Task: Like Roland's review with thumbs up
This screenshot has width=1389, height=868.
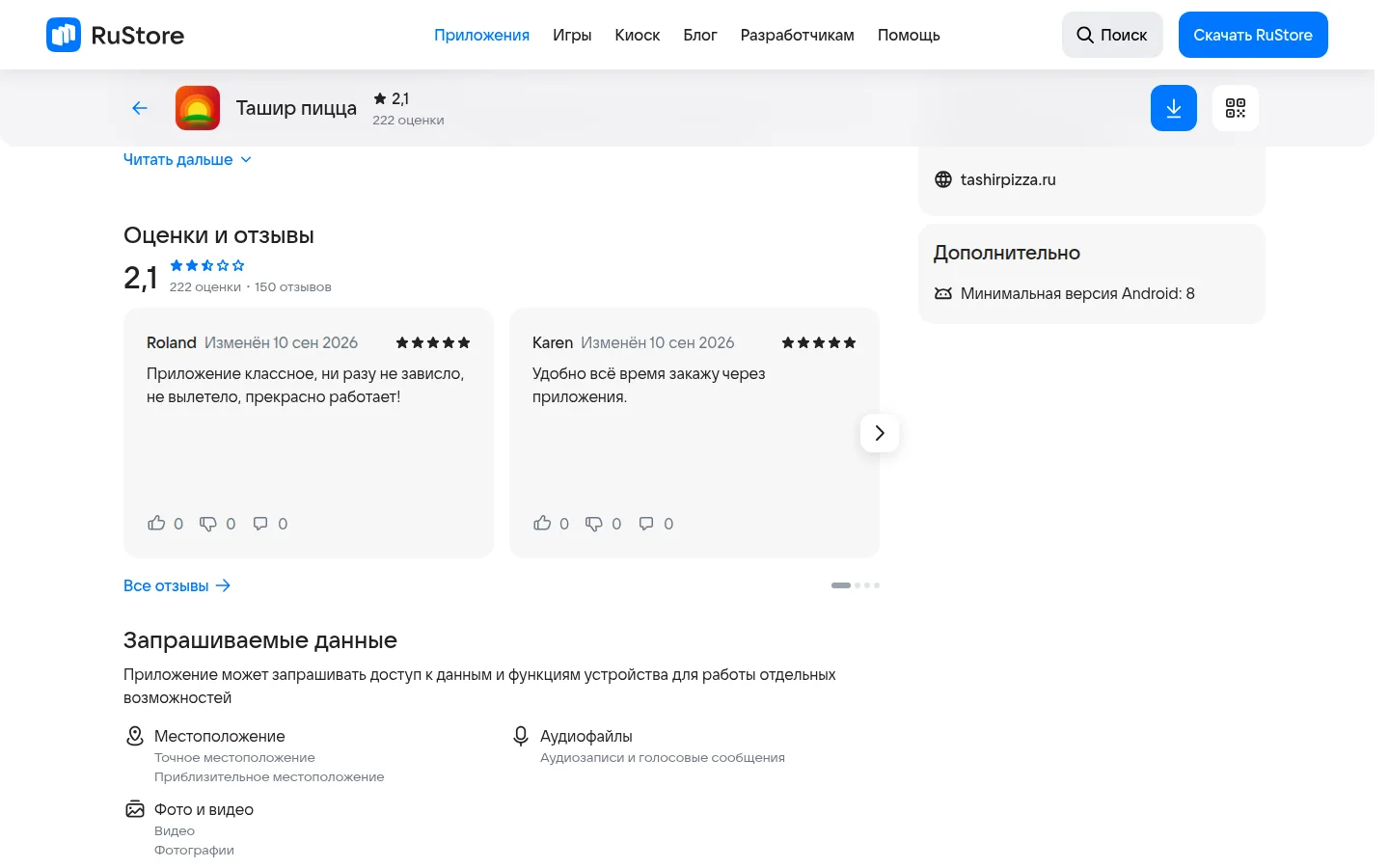Action: pyautogui.click(x=156, y=523)
